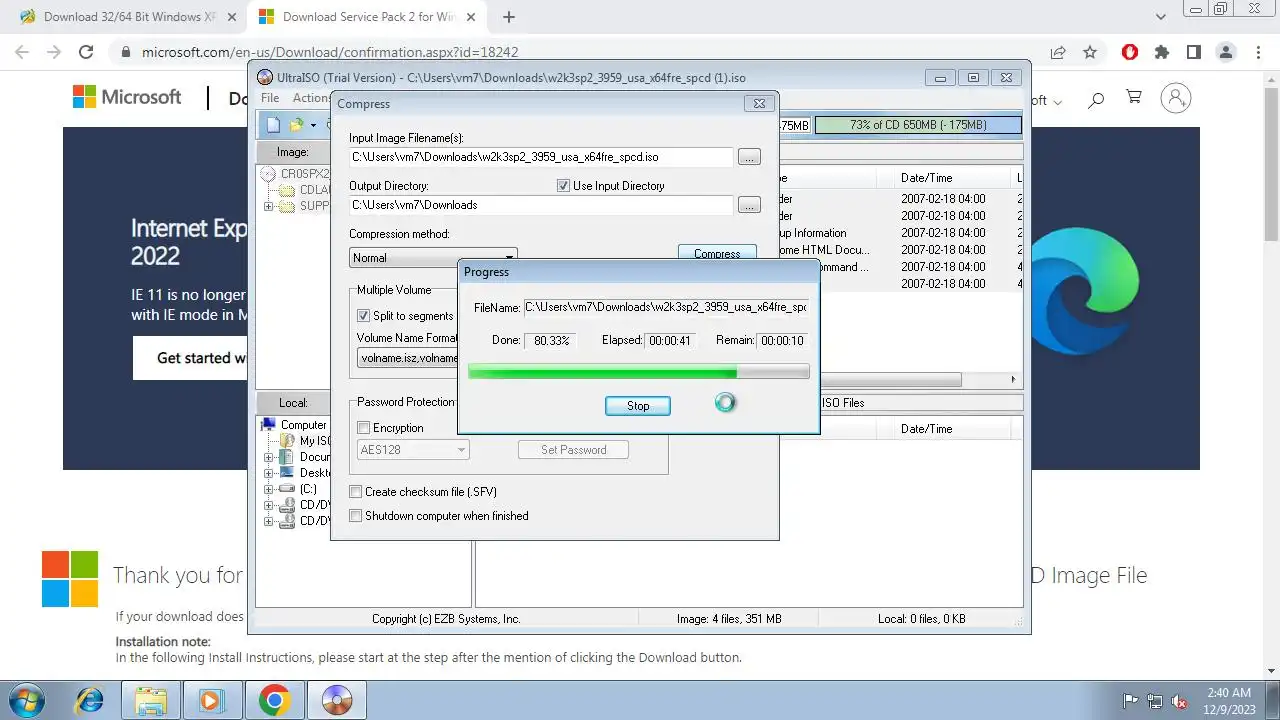Screen dimensions: 1280x720
Task: Browse for input image filename
Action: pyautogui.click(x=749, y=157)
